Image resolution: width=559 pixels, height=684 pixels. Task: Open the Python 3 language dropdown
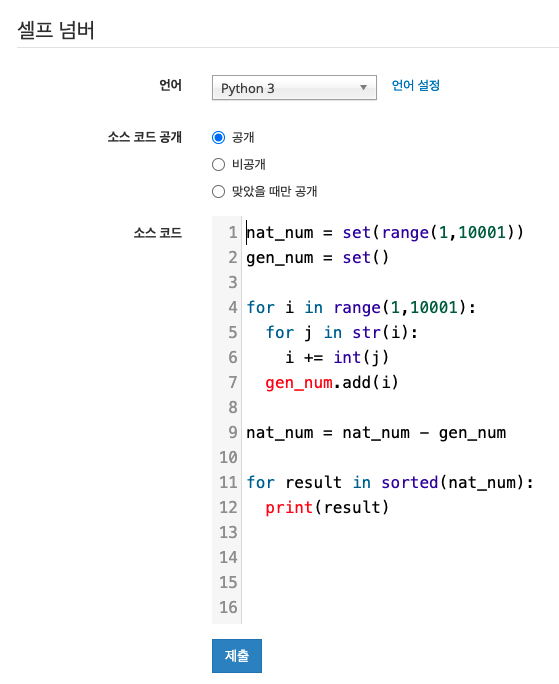tap(294, 88)
